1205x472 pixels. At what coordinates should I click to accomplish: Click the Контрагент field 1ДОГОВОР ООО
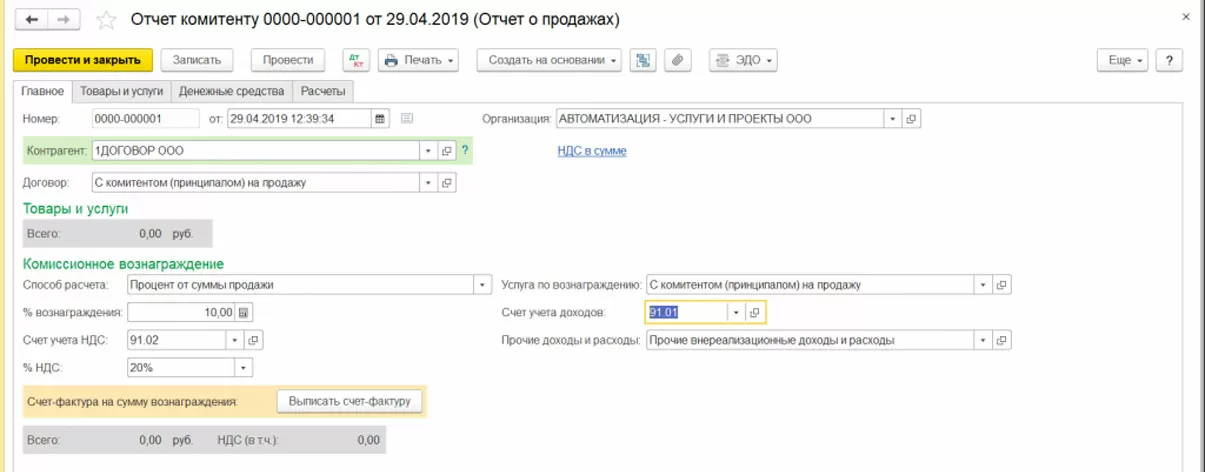click(x=256, y=151)
